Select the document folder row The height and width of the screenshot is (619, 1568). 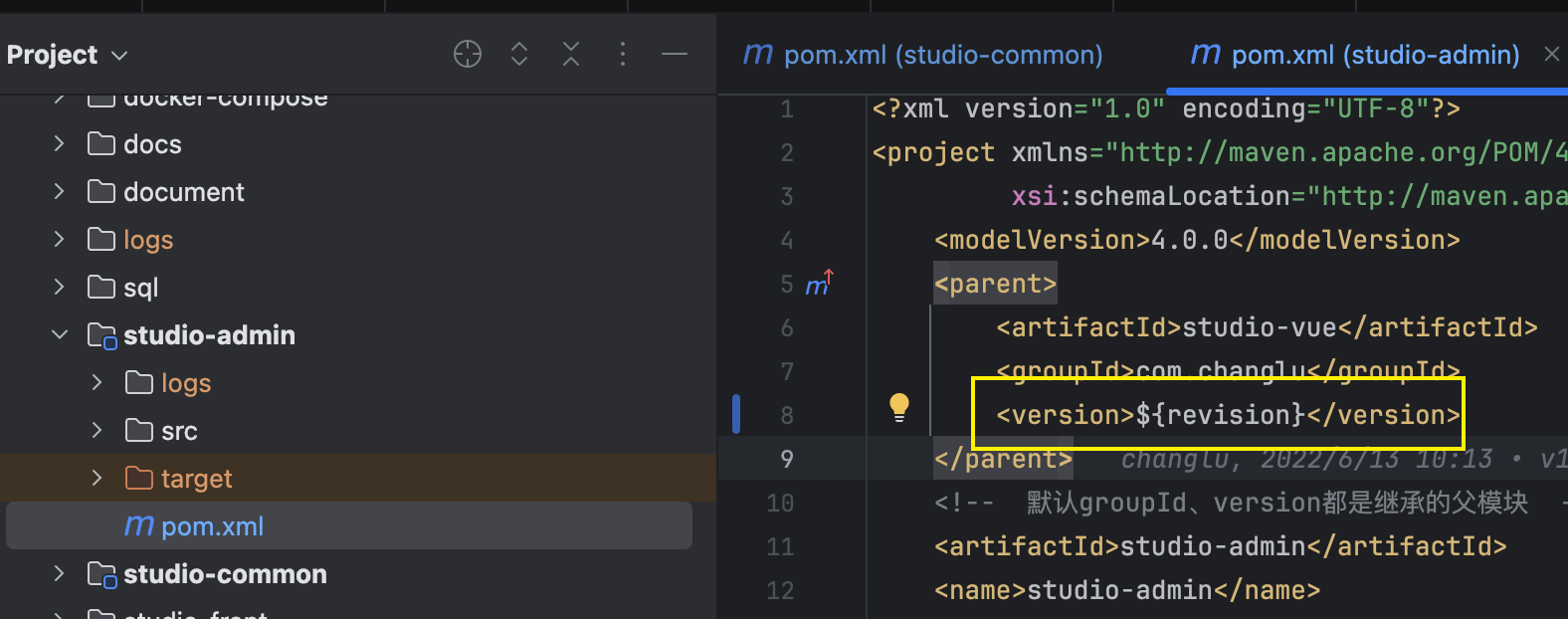358,192
